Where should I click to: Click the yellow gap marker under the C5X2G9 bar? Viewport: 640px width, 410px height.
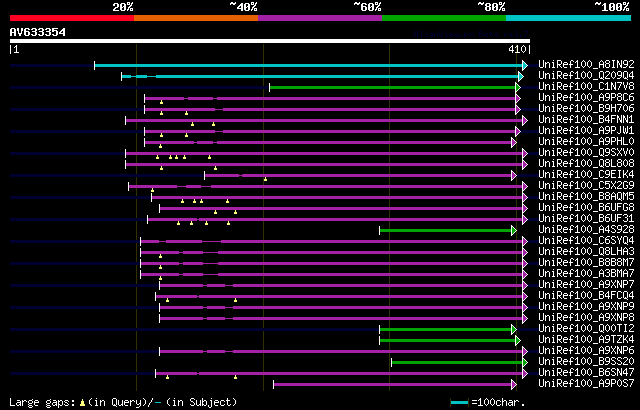[152, 190]
